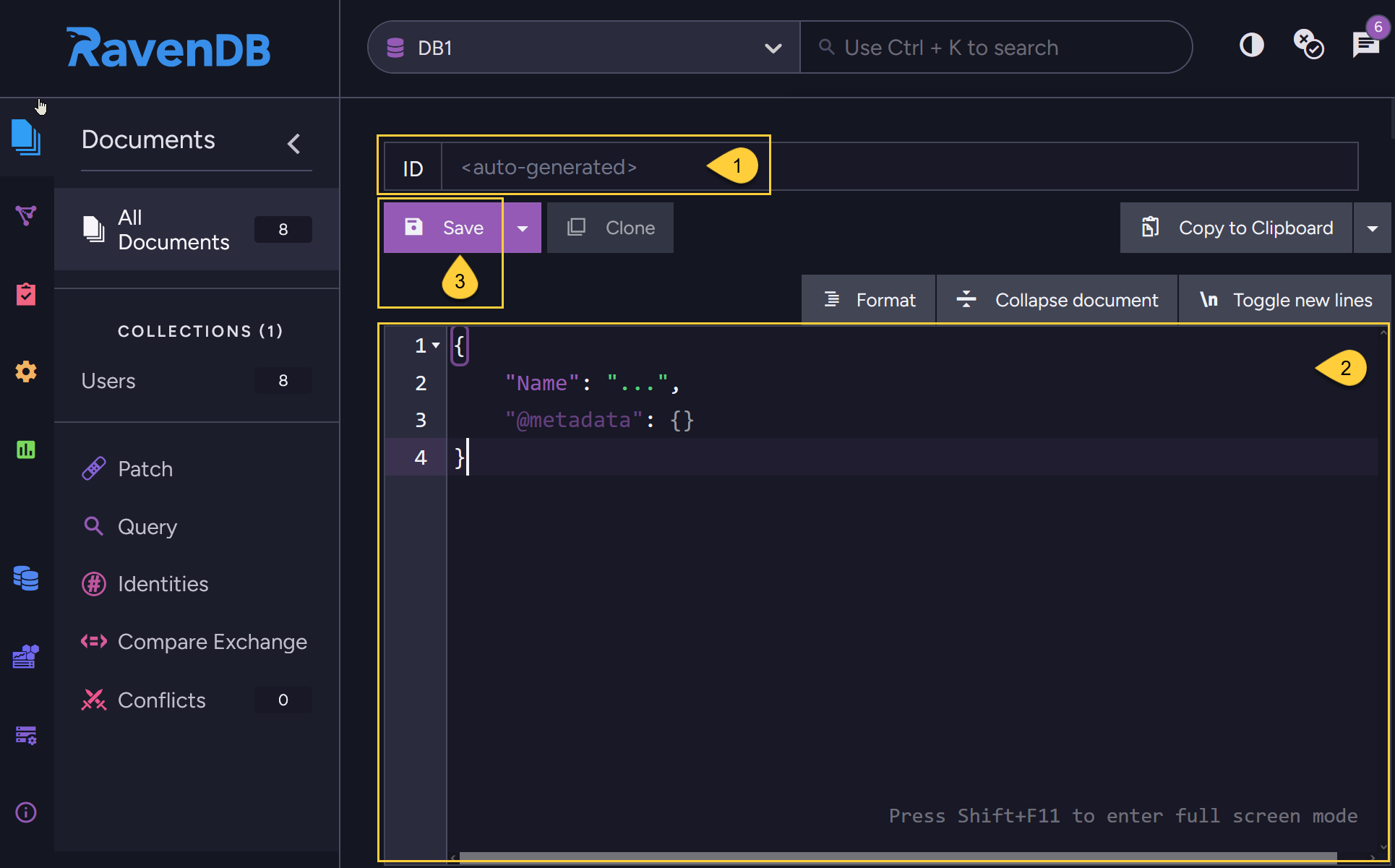Click the "@metadata" key in the editor

[574, 420]
